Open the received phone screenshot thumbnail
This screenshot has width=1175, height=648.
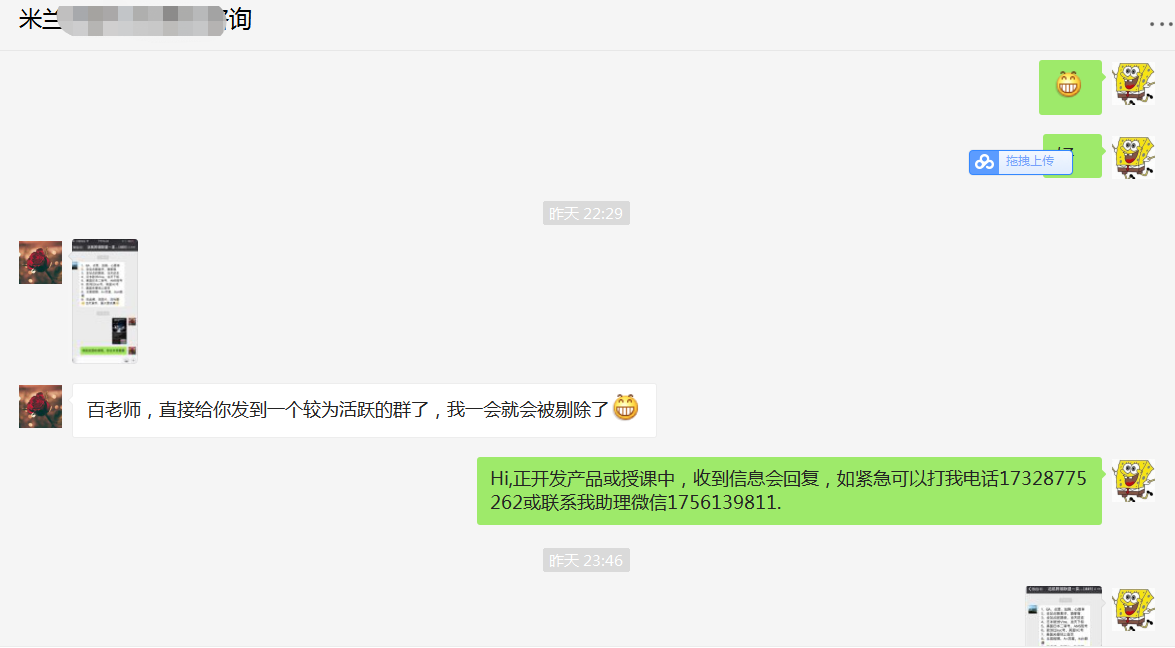click(x=105, y=301)
